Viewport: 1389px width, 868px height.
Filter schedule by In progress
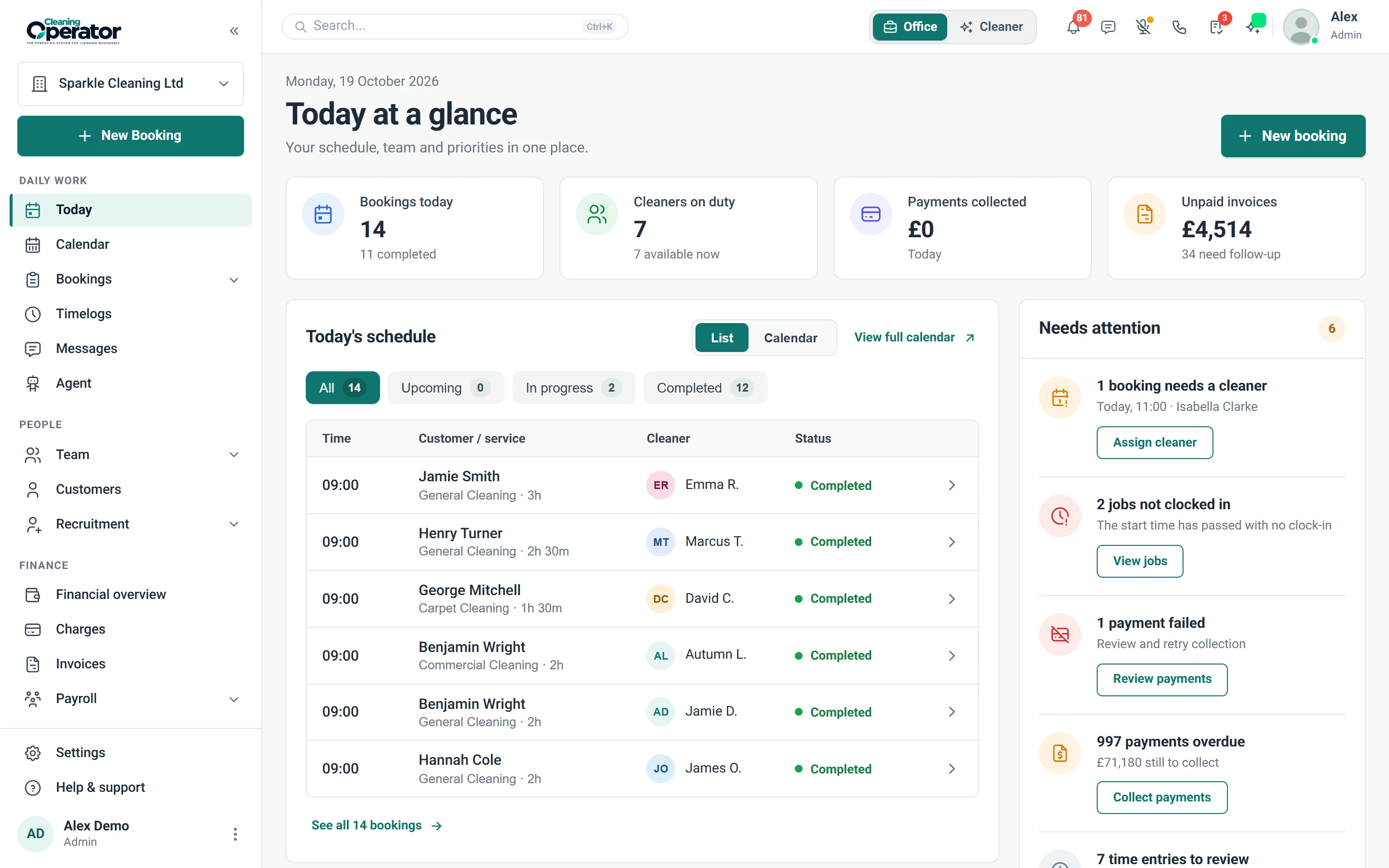point(573,388)
